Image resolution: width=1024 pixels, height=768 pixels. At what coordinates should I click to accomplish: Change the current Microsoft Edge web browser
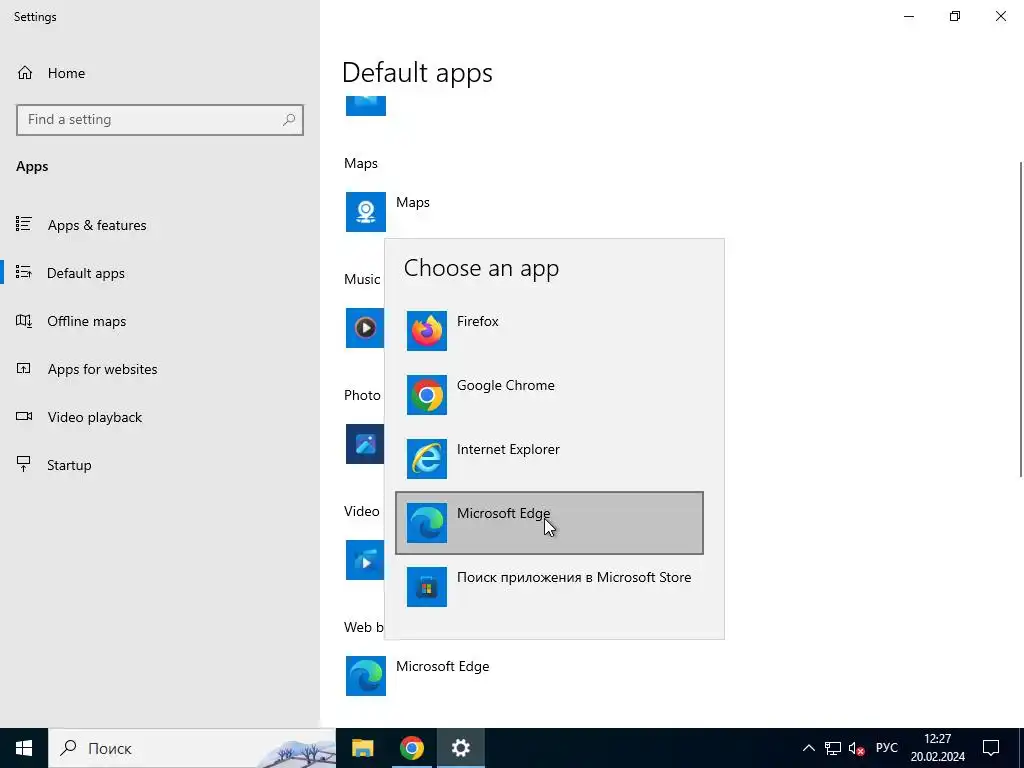[x=418, y=676]
